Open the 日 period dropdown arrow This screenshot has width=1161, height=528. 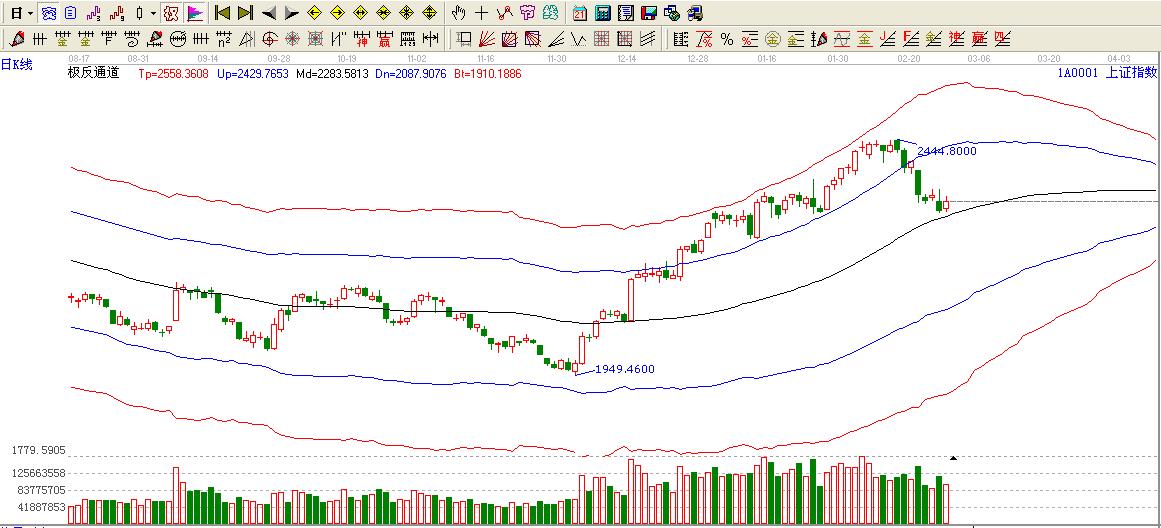30,13
